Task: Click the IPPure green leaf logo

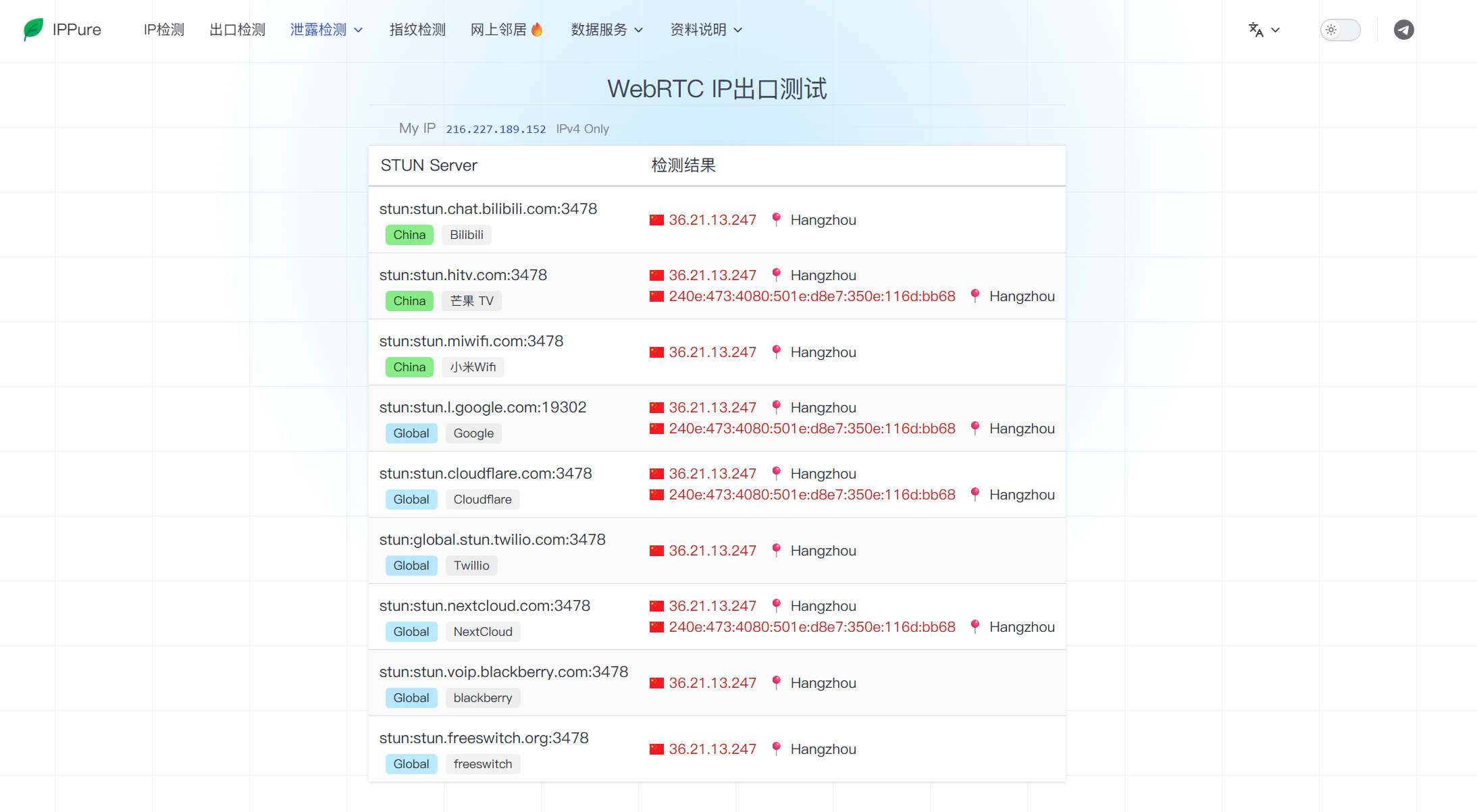Action: (33, 30)
